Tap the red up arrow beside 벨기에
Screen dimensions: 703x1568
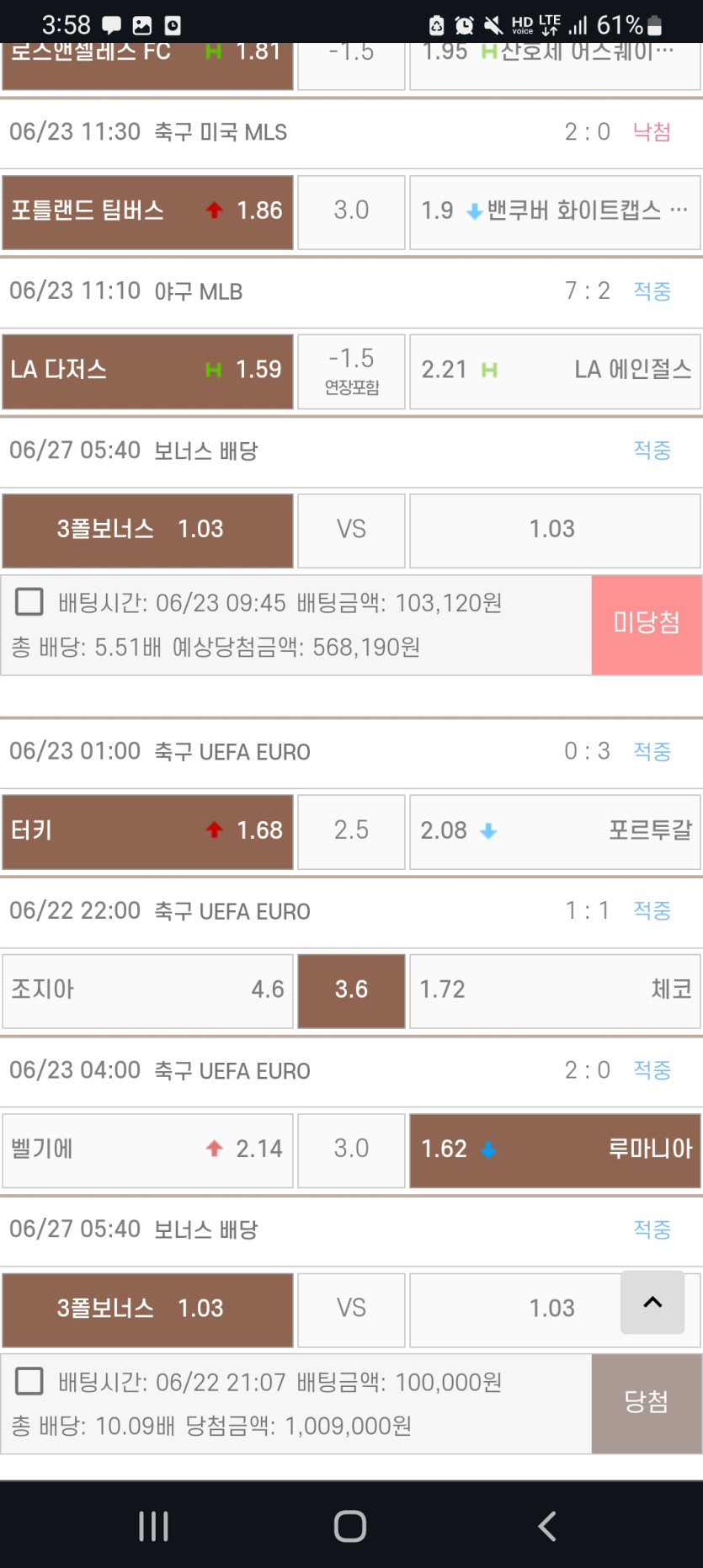[215, 1149]
